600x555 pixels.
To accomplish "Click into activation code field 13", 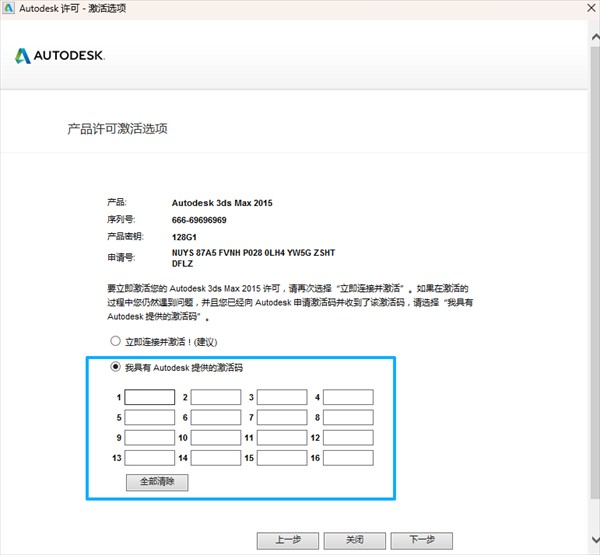I will pyautogui.click(x=150, y=458).
